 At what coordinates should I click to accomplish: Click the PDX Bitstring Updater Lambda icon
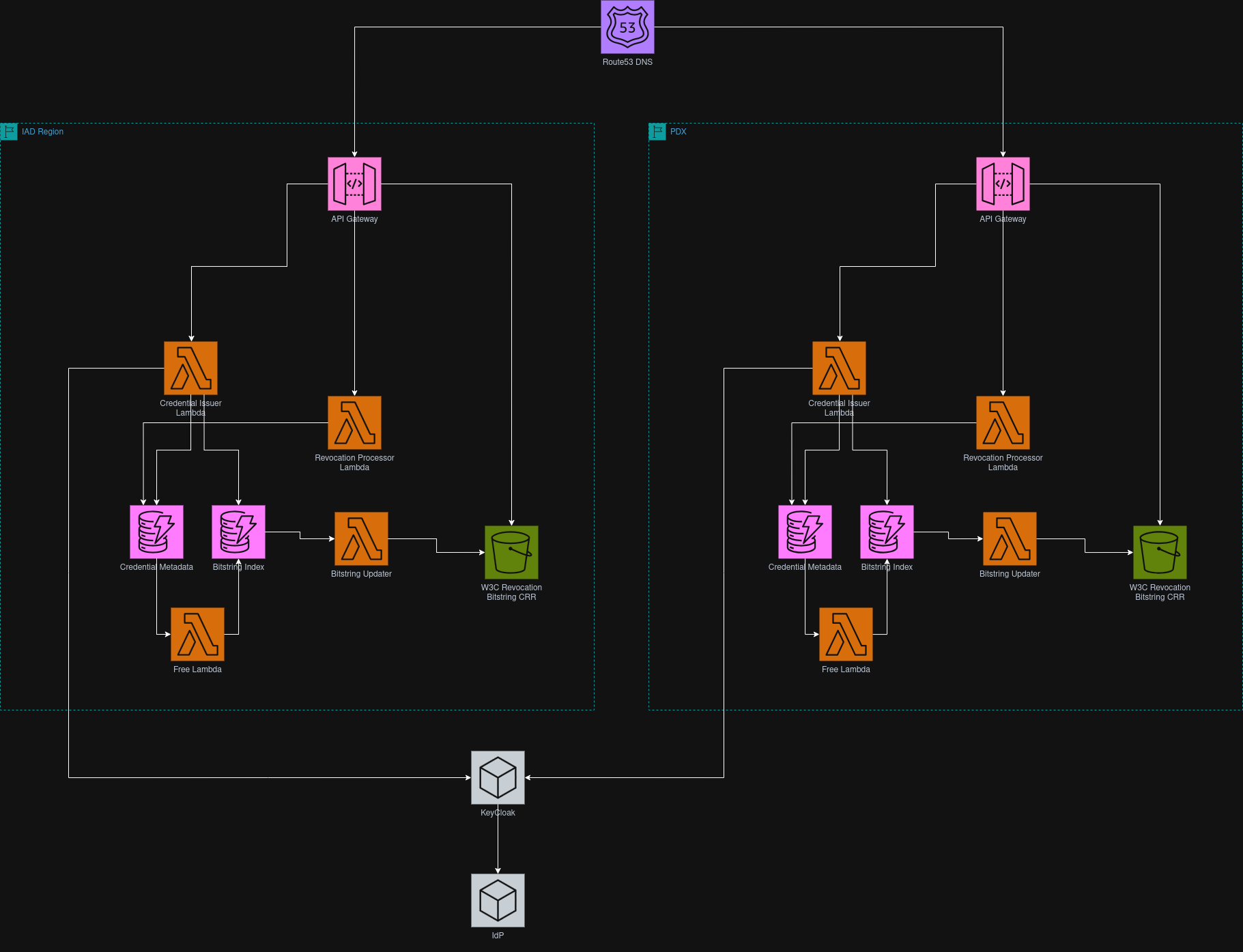click(1010, 539)
